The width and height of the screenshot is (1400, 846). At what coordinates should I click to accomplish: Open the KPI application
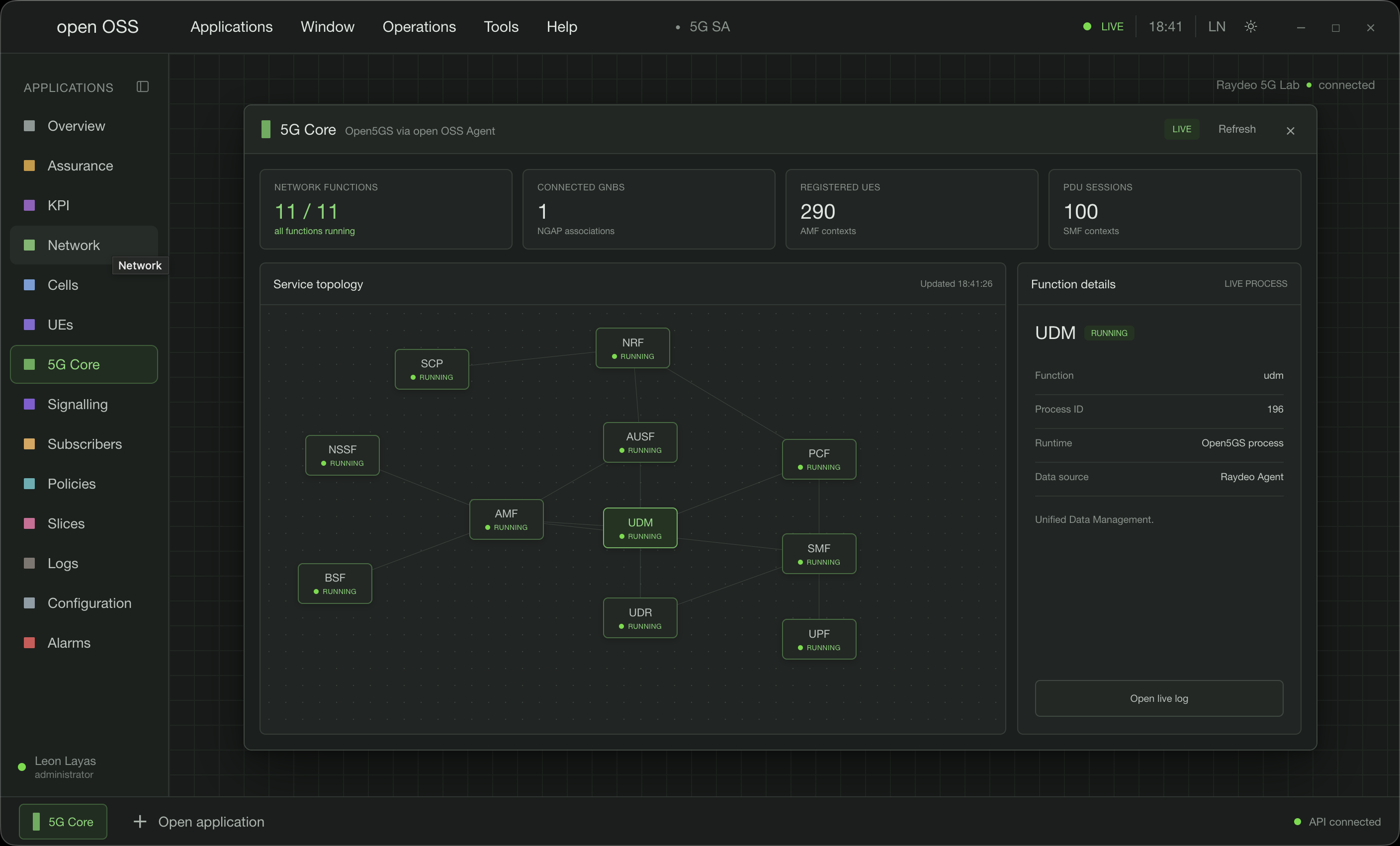84,205
